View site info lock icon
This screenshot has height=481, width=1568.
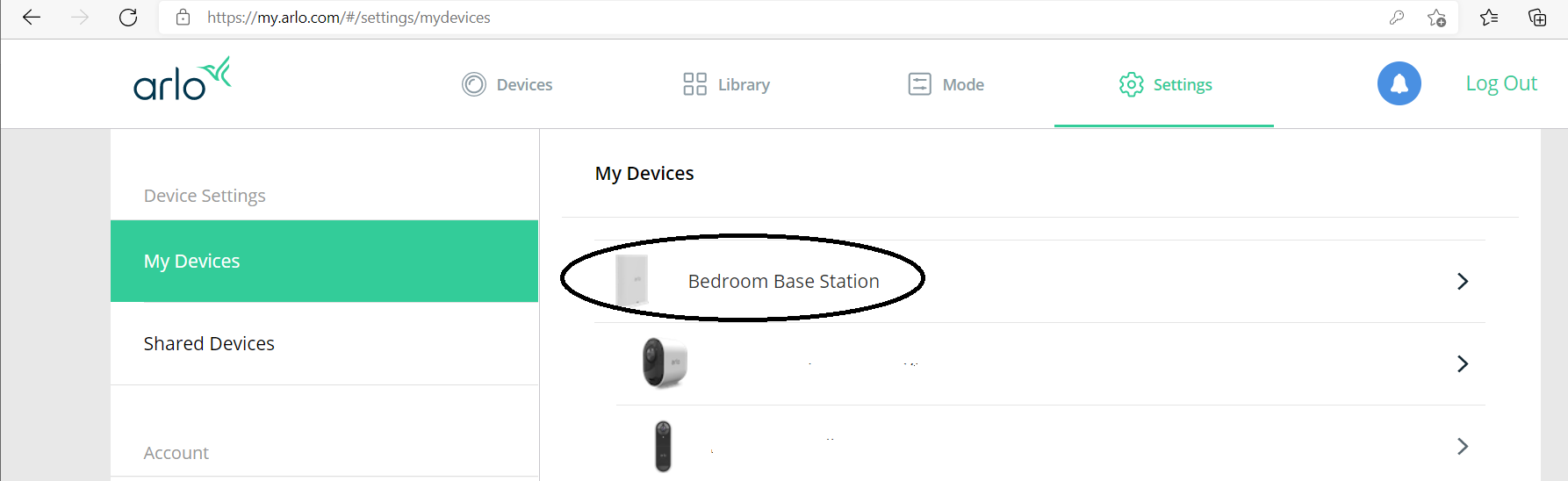[x=183, y=18]
